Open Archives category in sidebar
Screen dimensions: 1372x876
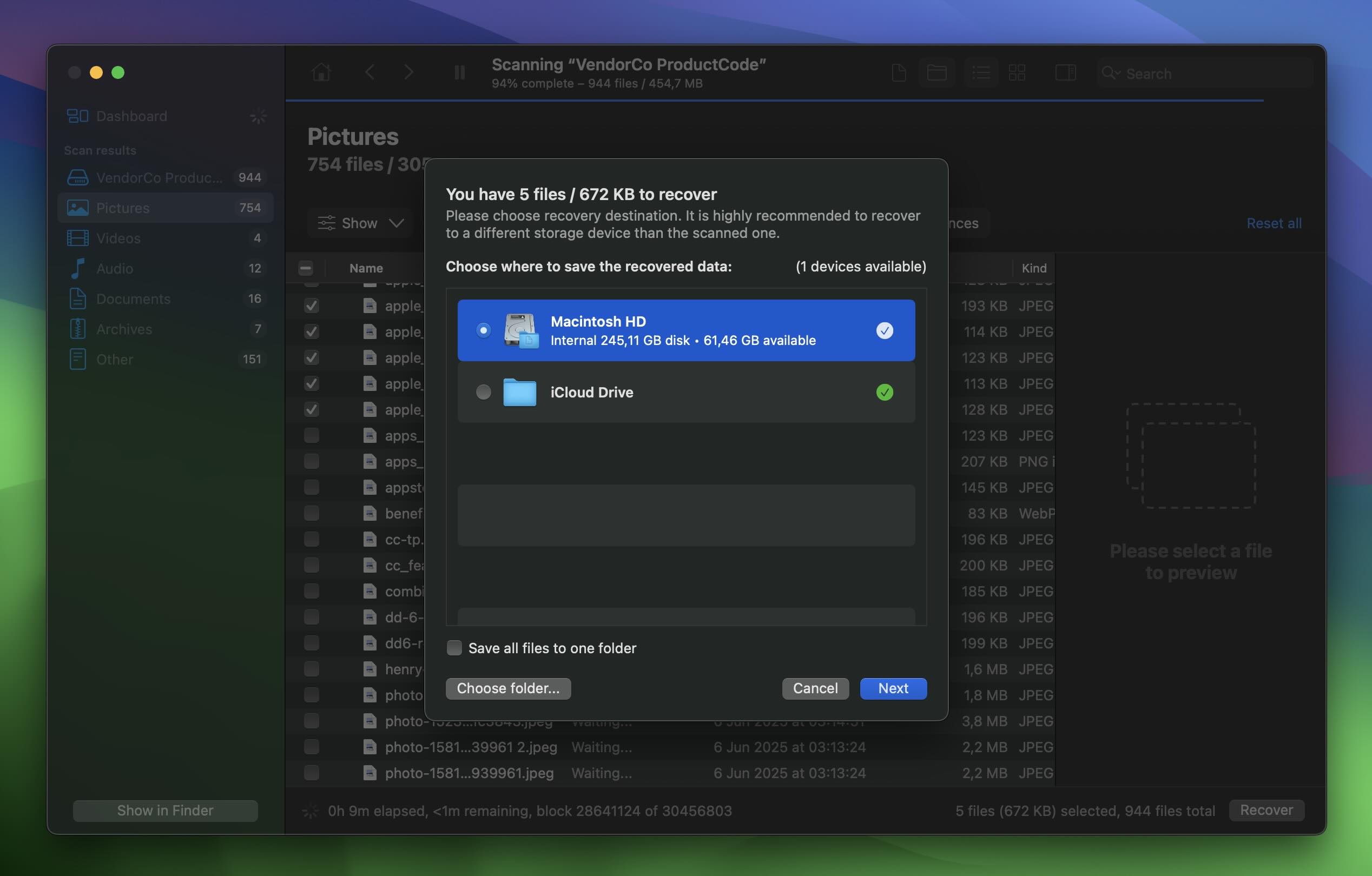coord(165,329)
